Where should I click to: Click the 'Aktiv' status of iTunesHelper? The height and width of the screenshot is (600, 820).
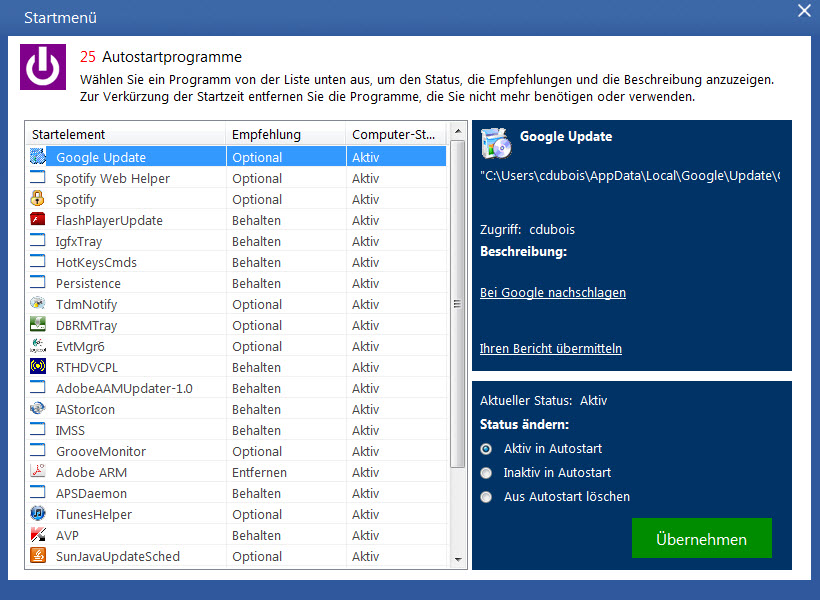[366, 514]
